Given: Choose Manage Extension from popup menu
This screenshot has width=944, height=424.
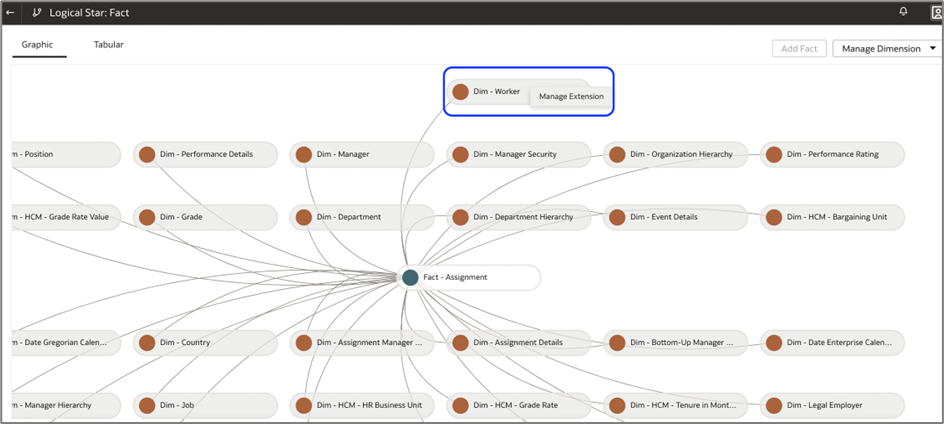Looking at the screenshot, I should click(571, 96).
